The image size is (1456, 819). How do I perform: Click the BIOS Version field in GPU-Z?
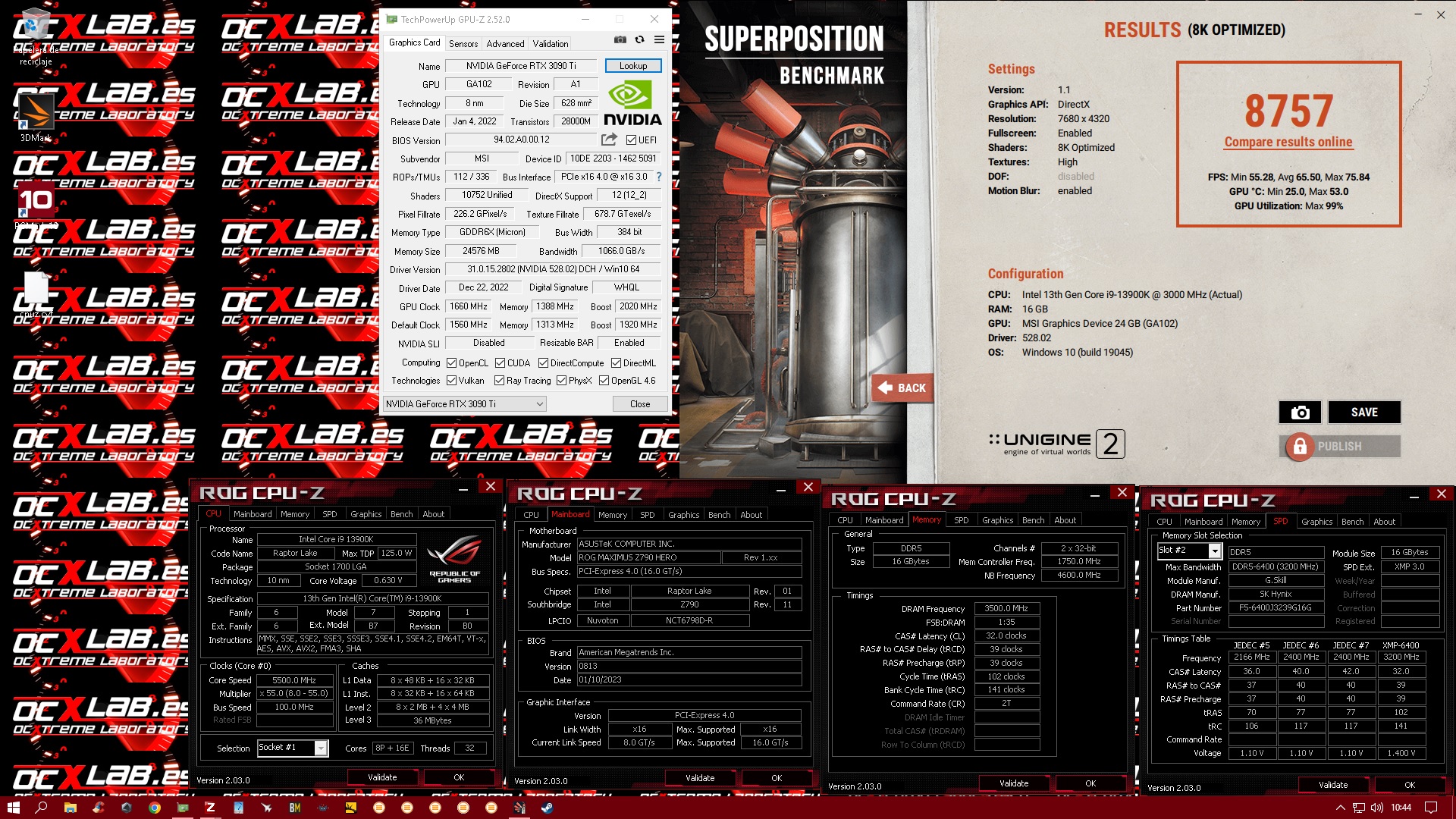(521, 140)
